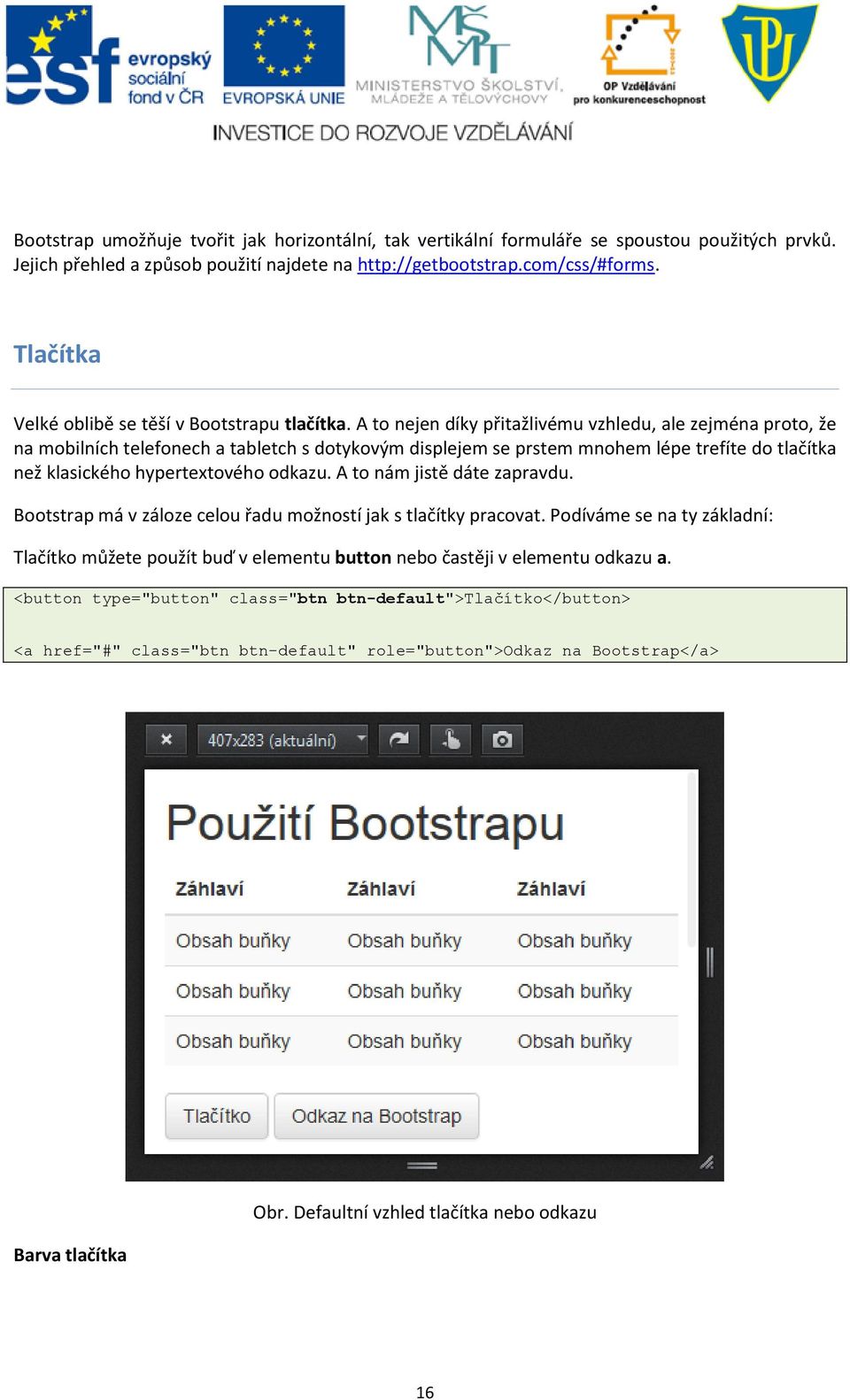Image resolution: width=850 pixels, height=1400 pixels.
Task: Click the second Záhlaví column header
Action: coord(381,888)
